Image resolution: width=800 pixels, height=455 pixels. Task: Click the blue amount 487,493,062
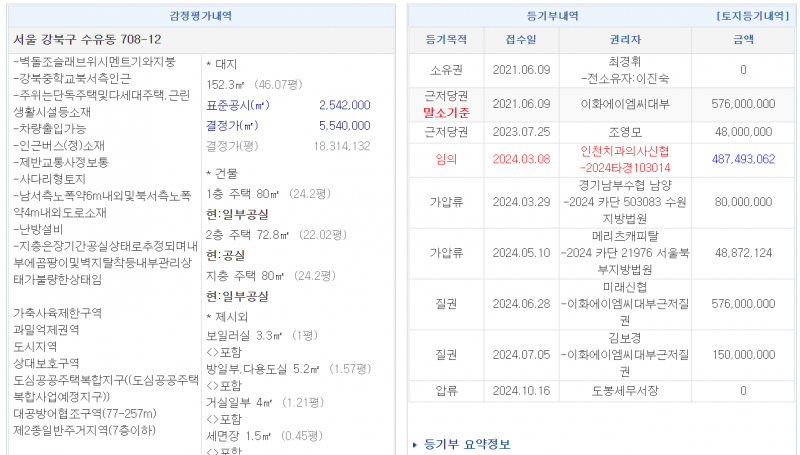743,159
